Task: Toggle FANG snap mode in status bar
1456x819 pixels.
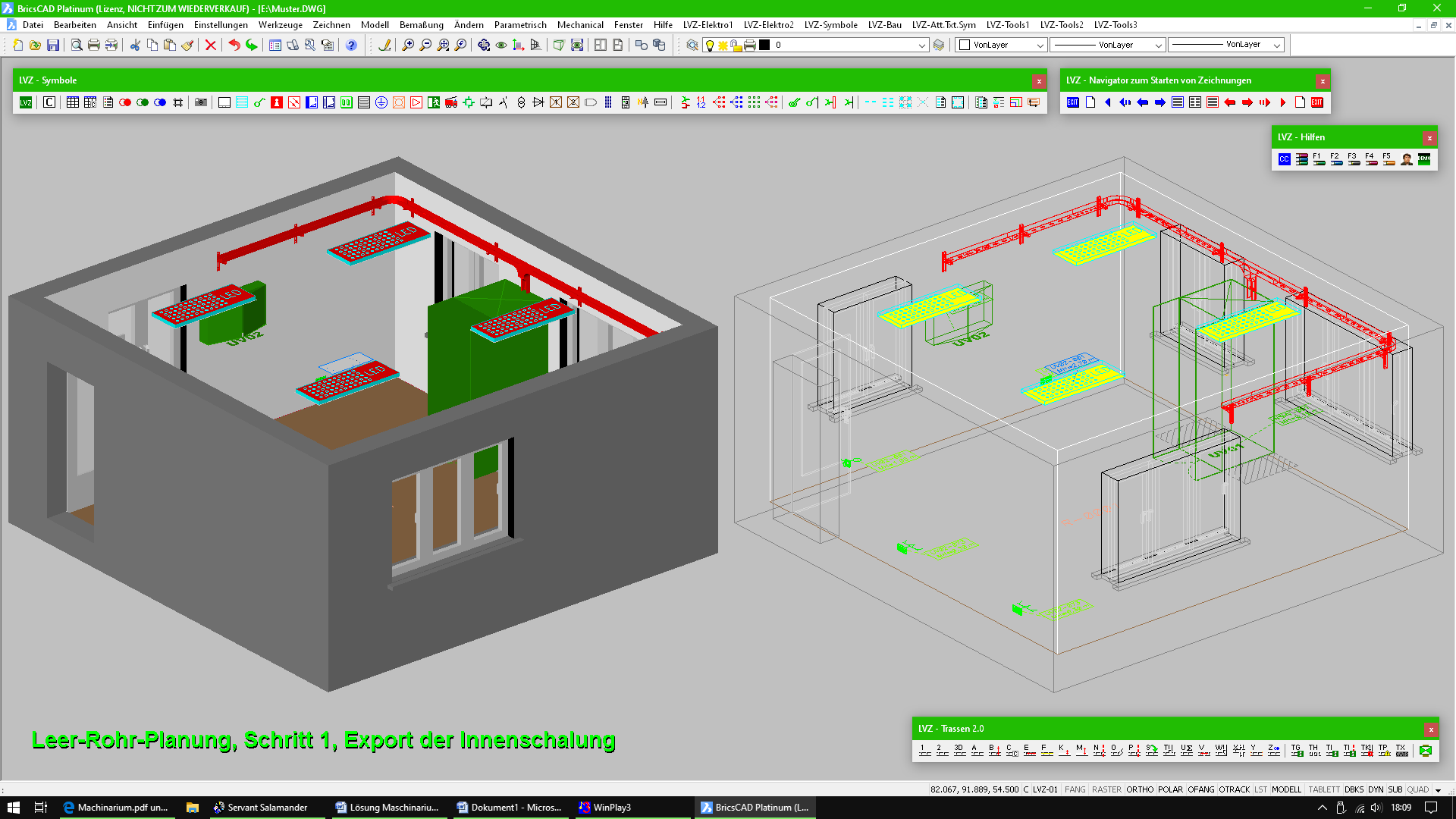Action: [x=1075, y=789]
